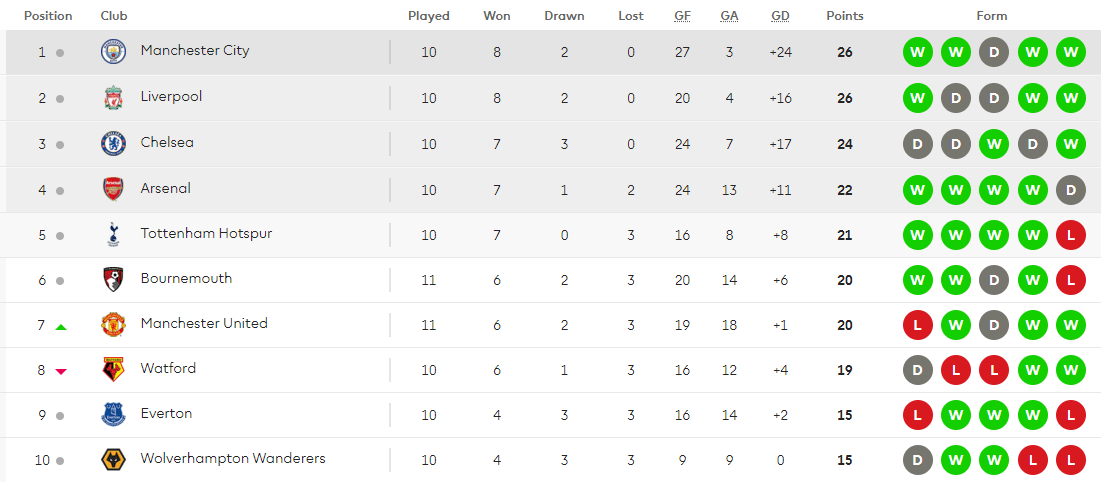Image resolution: width=1101 pixels, height=482 pixels.
Task: Click the Tottenham Hotspur crest icon
Action: click(113, 235)
